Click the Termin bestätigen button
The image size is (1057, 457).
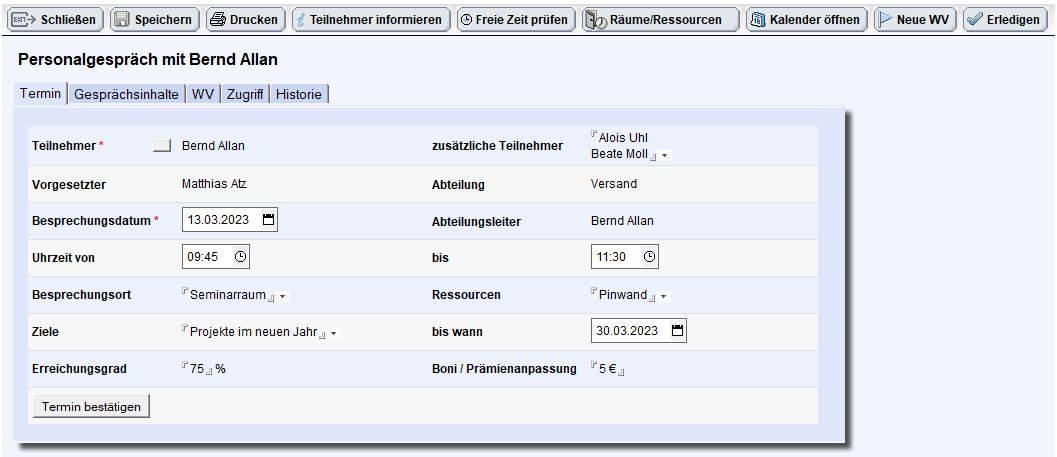tap(91, 406)
